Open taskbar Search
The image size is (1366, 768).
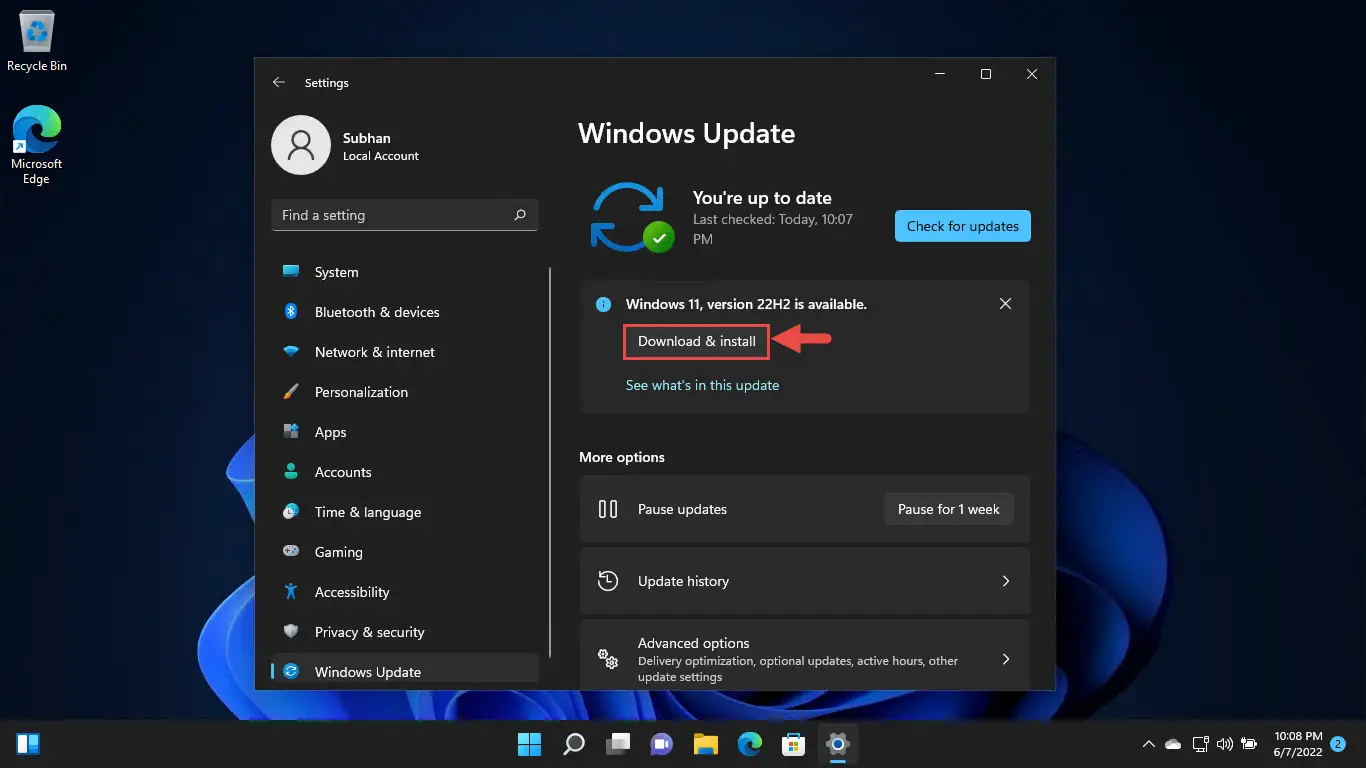[x=574, y=744]
